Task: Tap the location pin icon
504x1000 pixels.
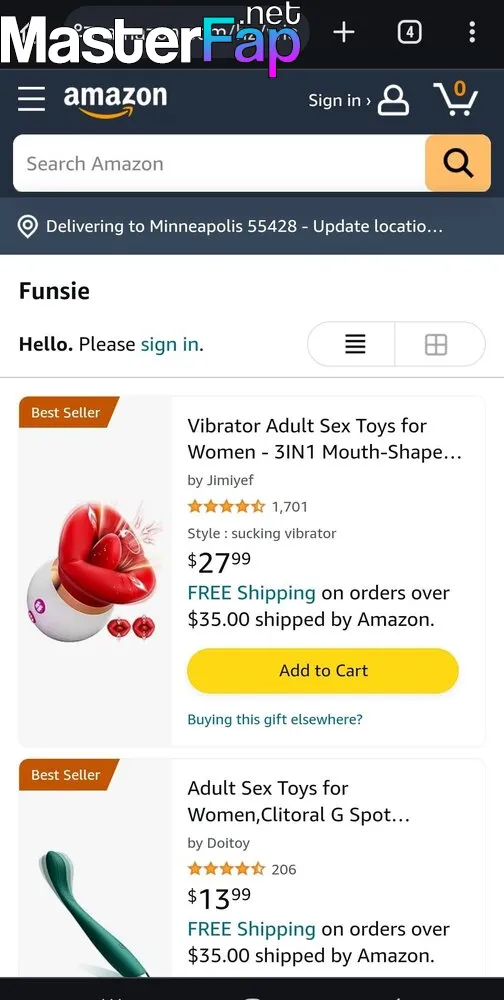Action: point(27,226)
